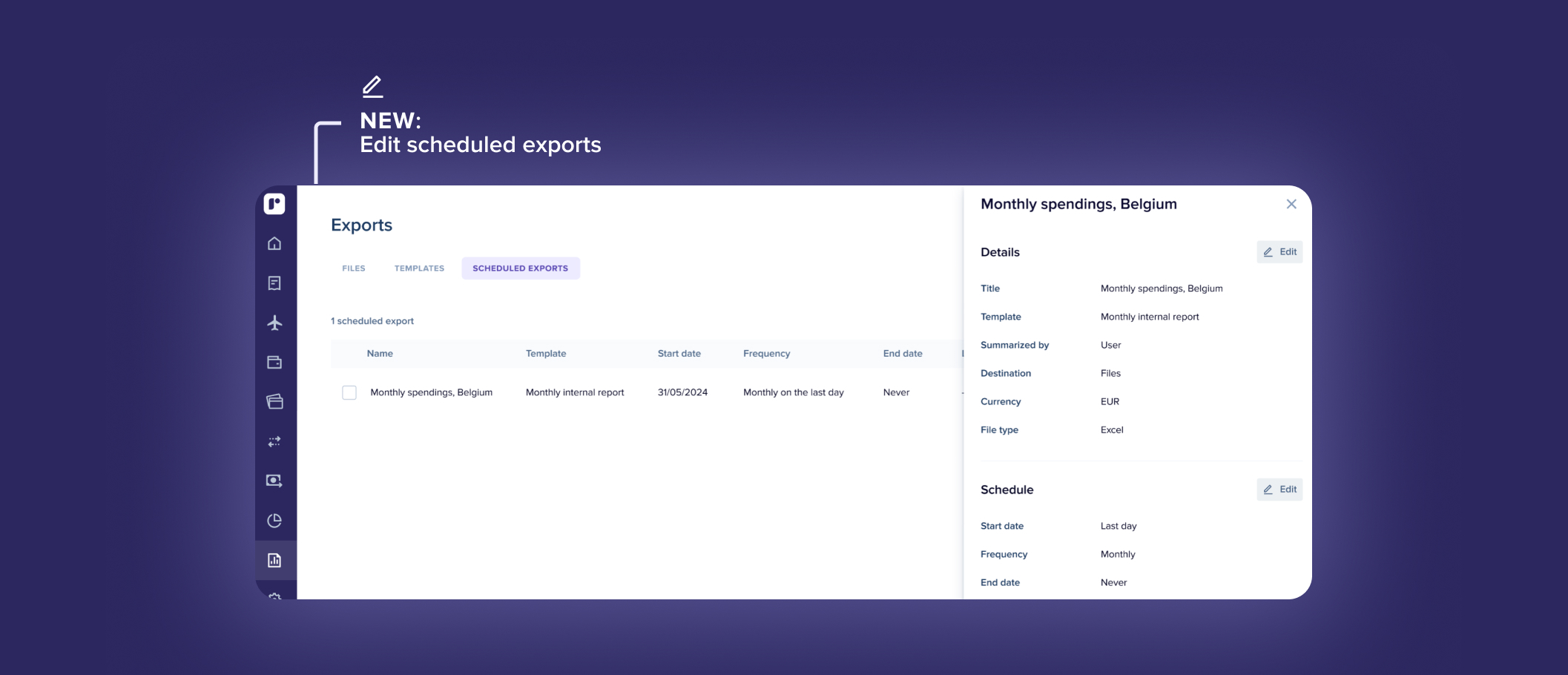Screen dimensions: 1568x675
Task: Open the receipts icon in the sidebar
Action: (x=274, y=283)
